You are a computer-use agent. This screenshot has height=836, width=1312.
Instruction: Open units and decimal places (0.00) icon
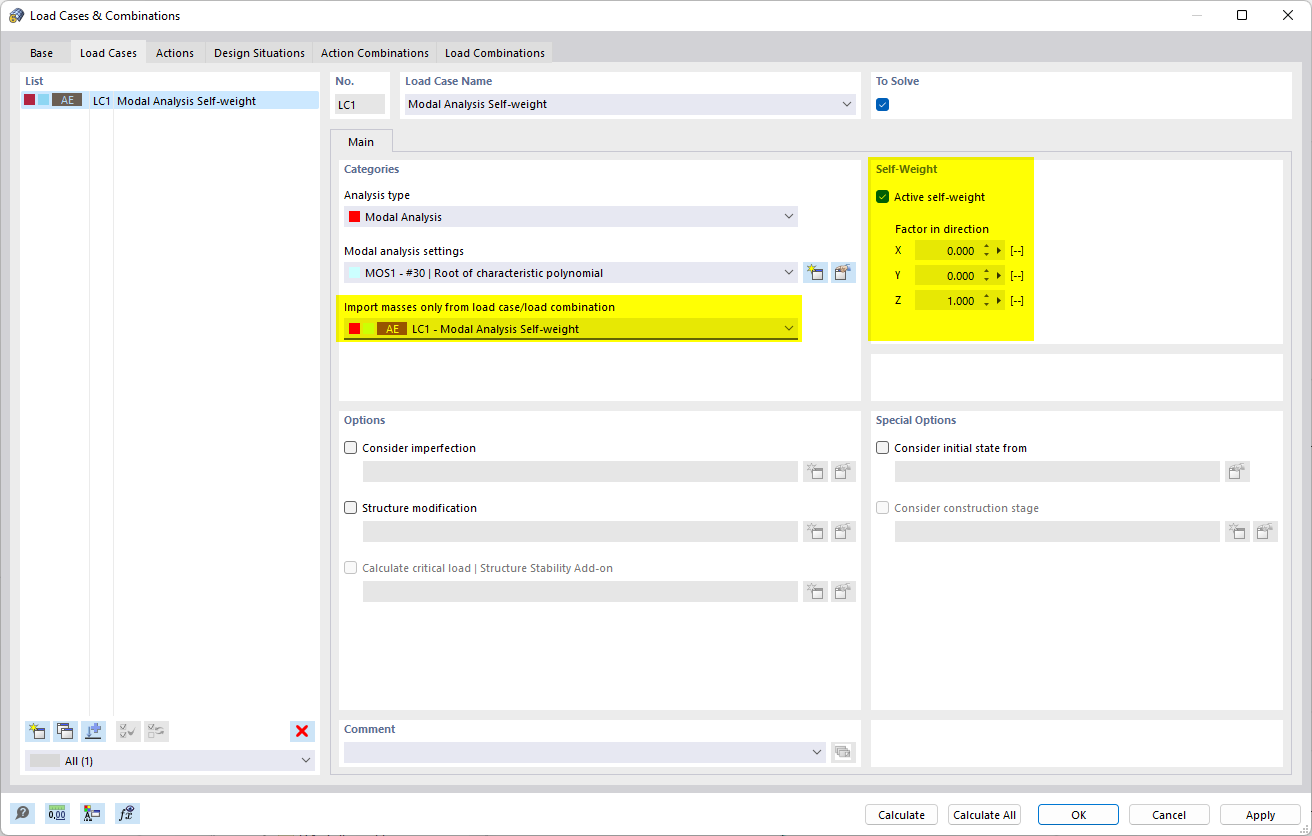click(x=57, y=814)
